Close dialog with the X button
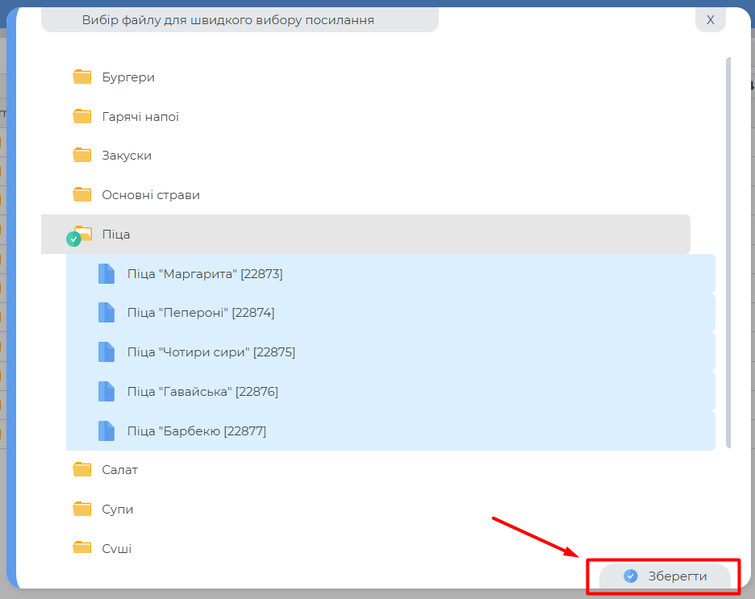 click(x=710, y=19)
